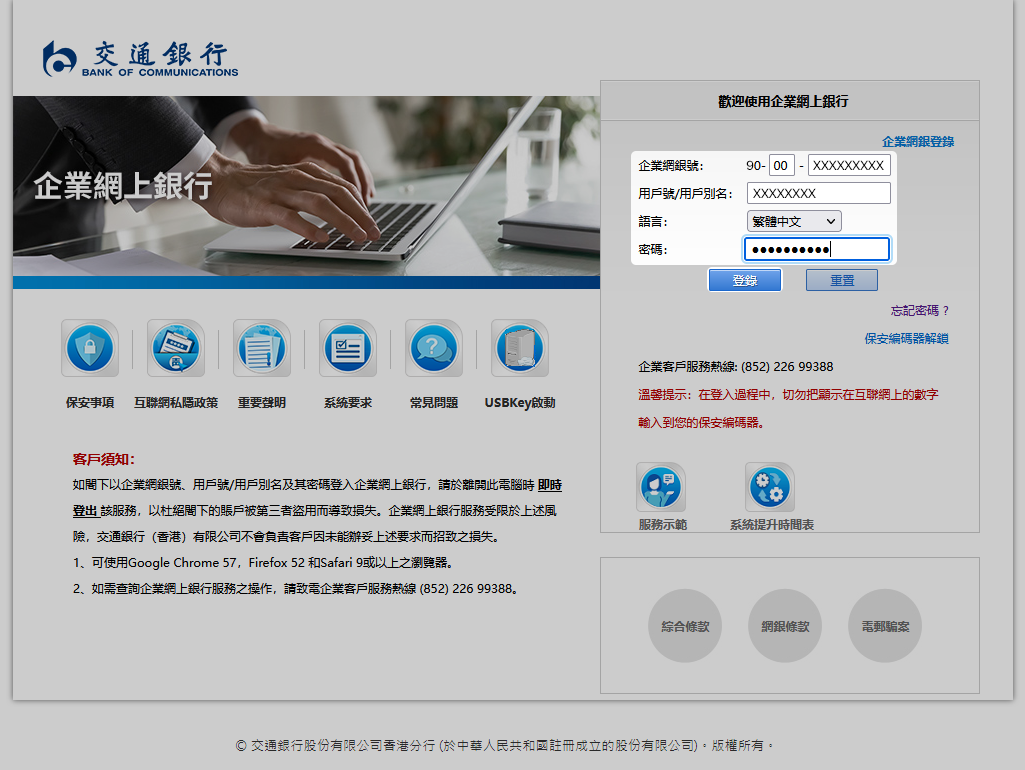The width and height of the screenshot is (1025, 770).
Task: Click the 登錄 login button
Action: (745, 280)
